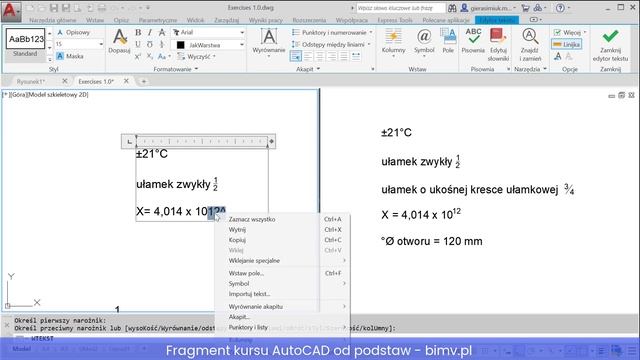640x360 pixels.
Task: Switch to the Widok ribbon tab
Action: coord(195,20)
